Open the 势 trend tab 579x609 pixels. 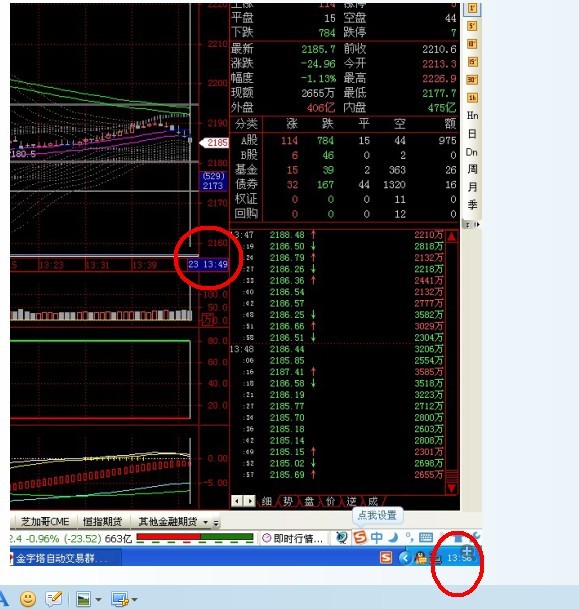coord(288,501)
